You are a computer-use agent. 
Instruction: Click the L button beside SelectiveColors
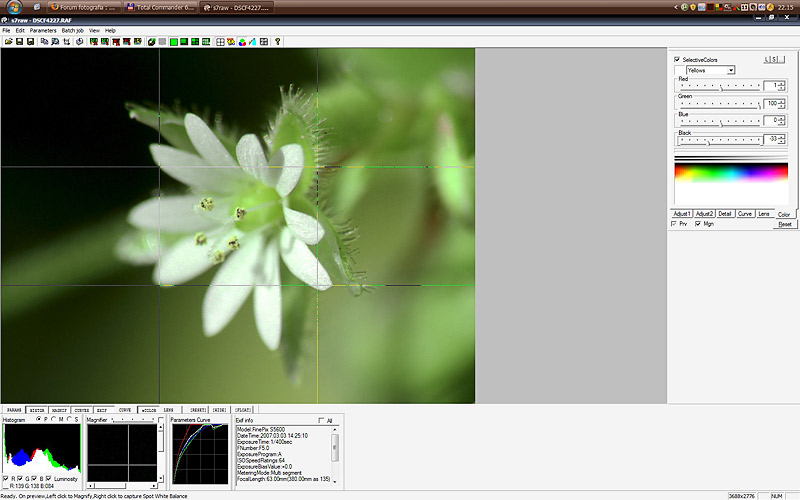pyautogui.click(x=767, y=59)
